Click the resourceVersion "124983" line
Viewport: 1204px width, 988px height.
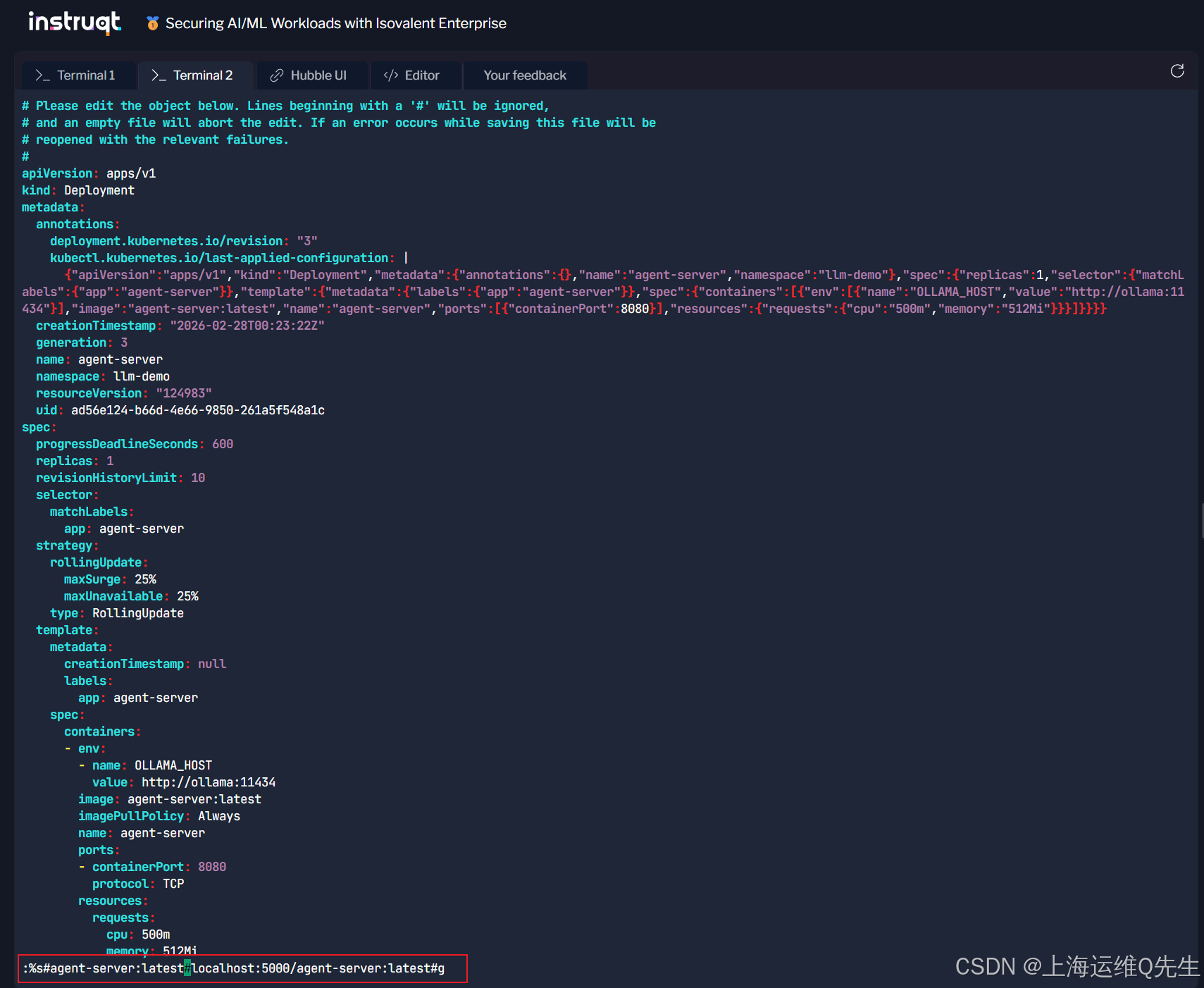[124, 393]
